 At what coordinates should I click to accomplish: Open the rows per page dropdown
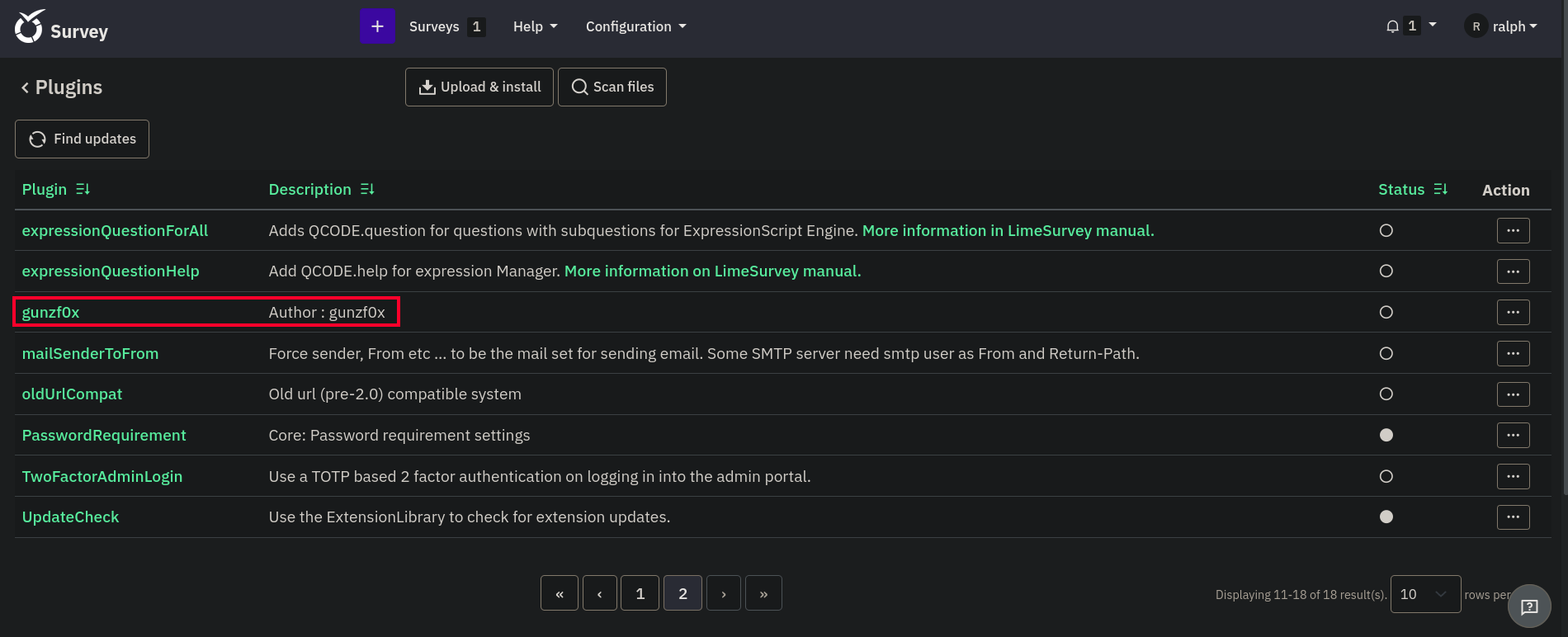pyautogui.click(x=1425, y=594)
